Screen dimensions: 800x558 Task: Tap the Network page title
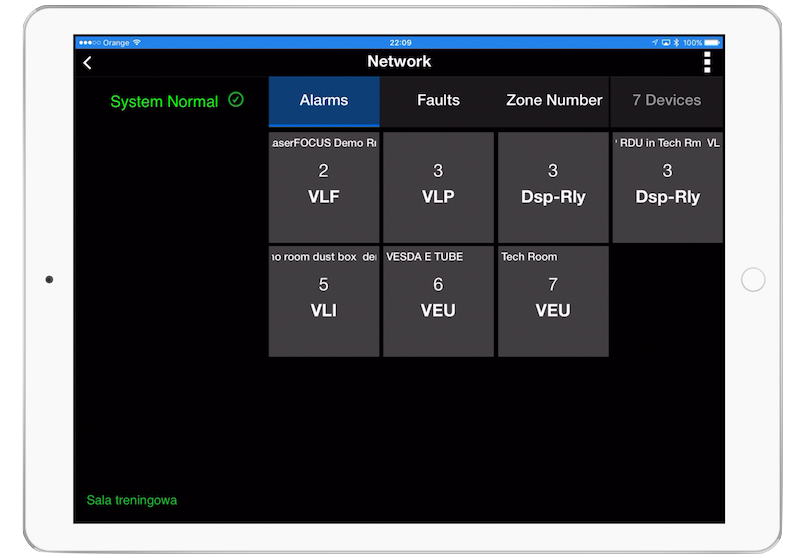point(399,62)
